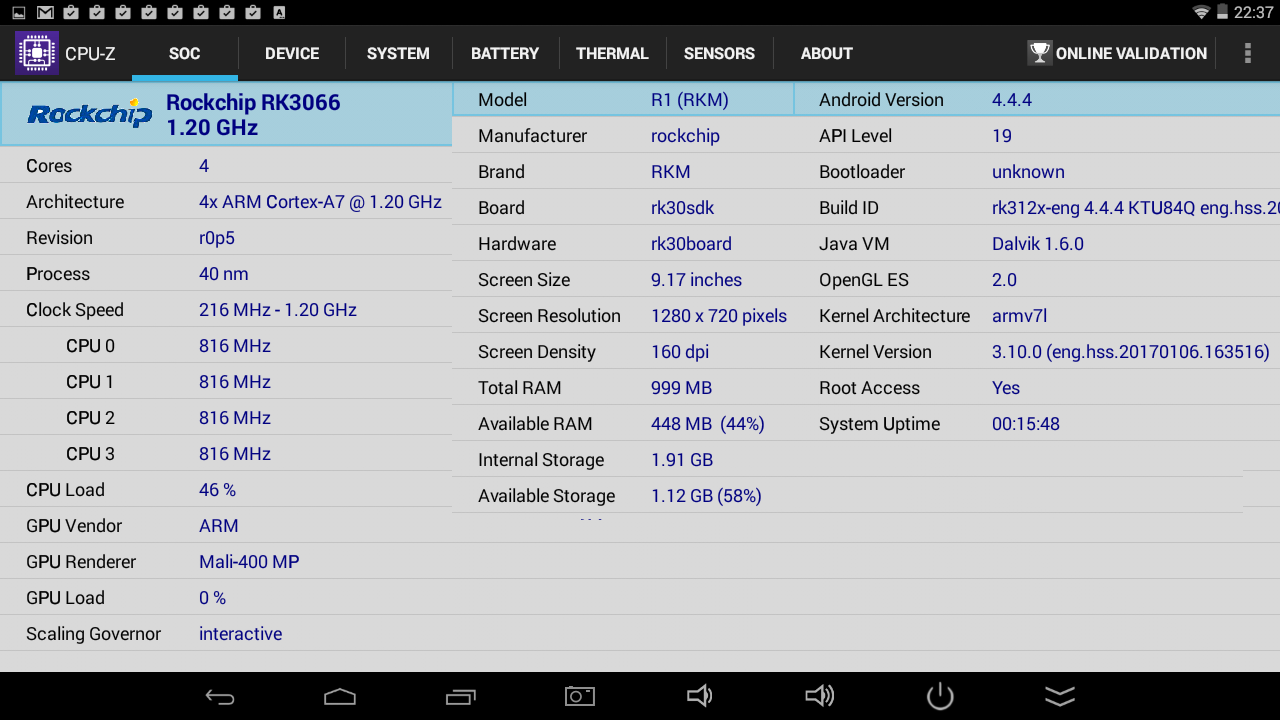Switch to the BATTERY tab
Image resolution: width=1280 pixels, height=720 pixels.
[505, 54]
